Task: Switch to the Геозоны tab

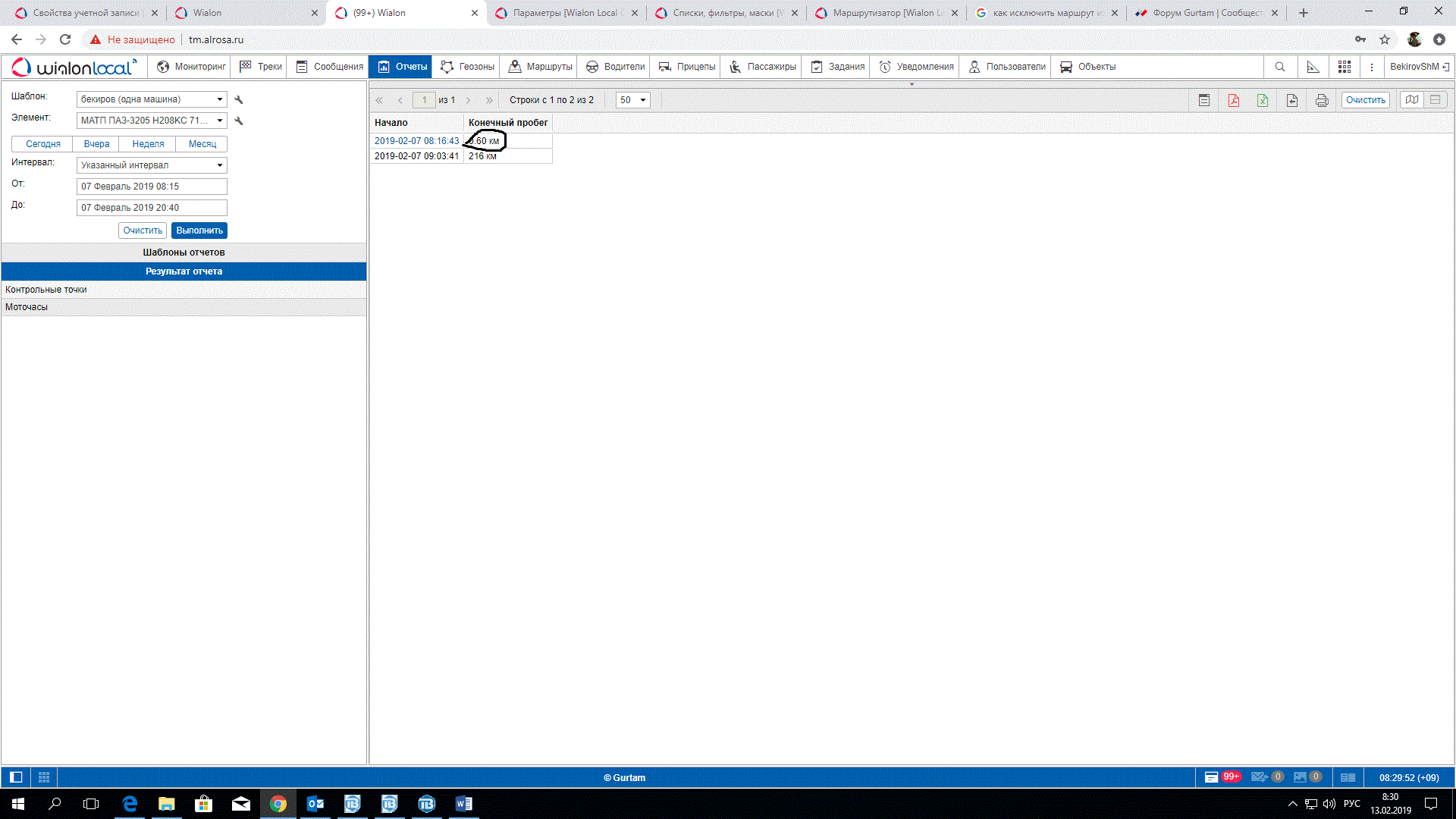Action: point(467,67)
